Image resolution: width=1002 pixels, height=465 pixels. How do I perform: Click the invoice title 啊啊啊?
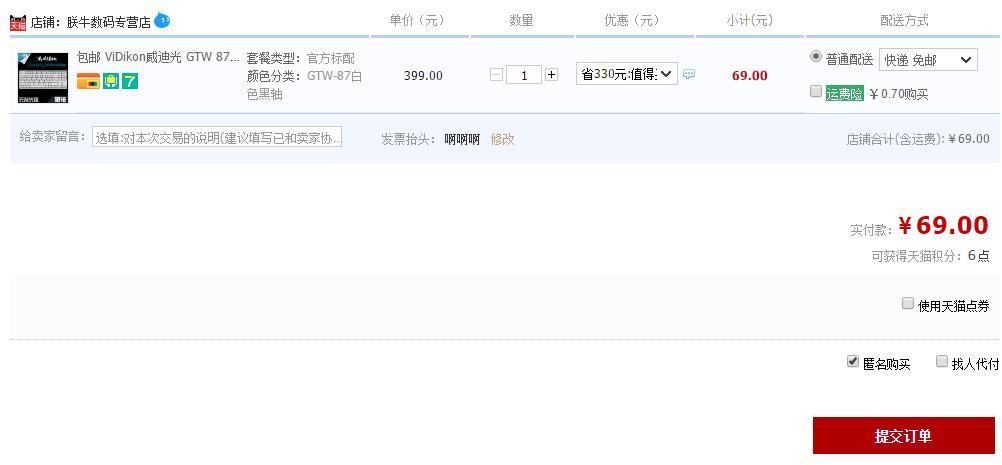pos(462,139)
